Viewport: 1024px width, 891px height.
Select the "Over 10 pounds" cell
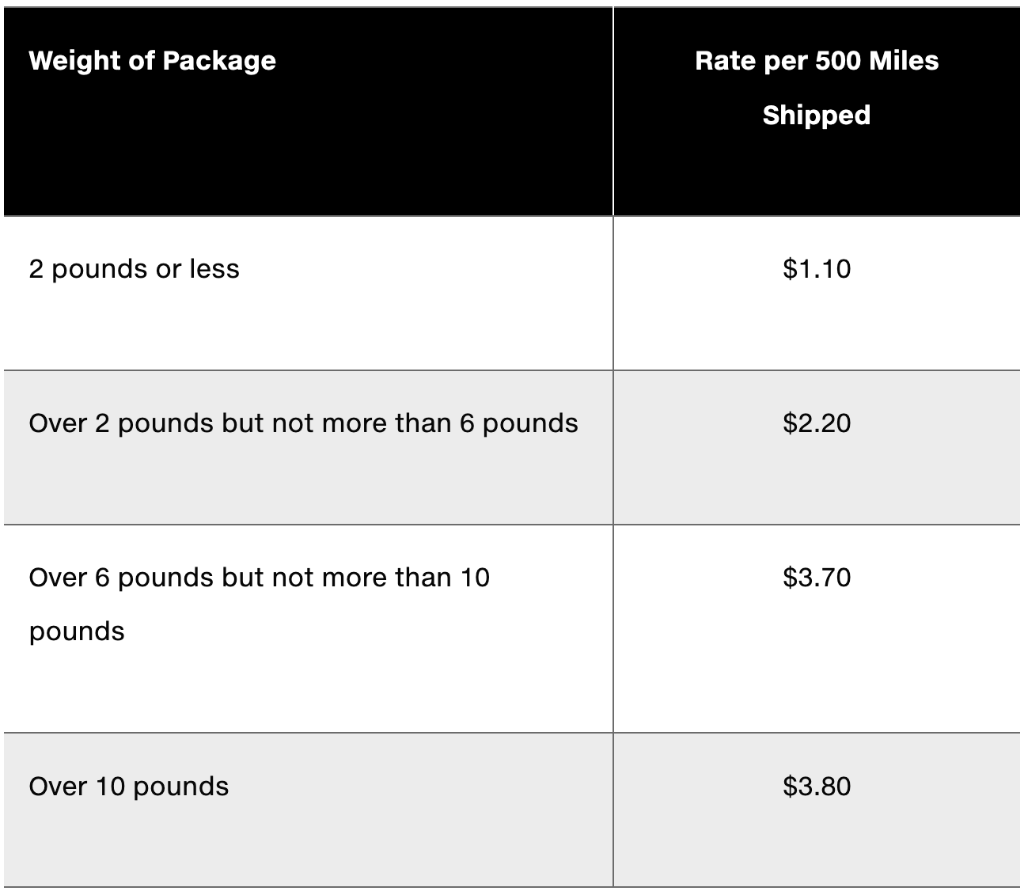(129, 787)
